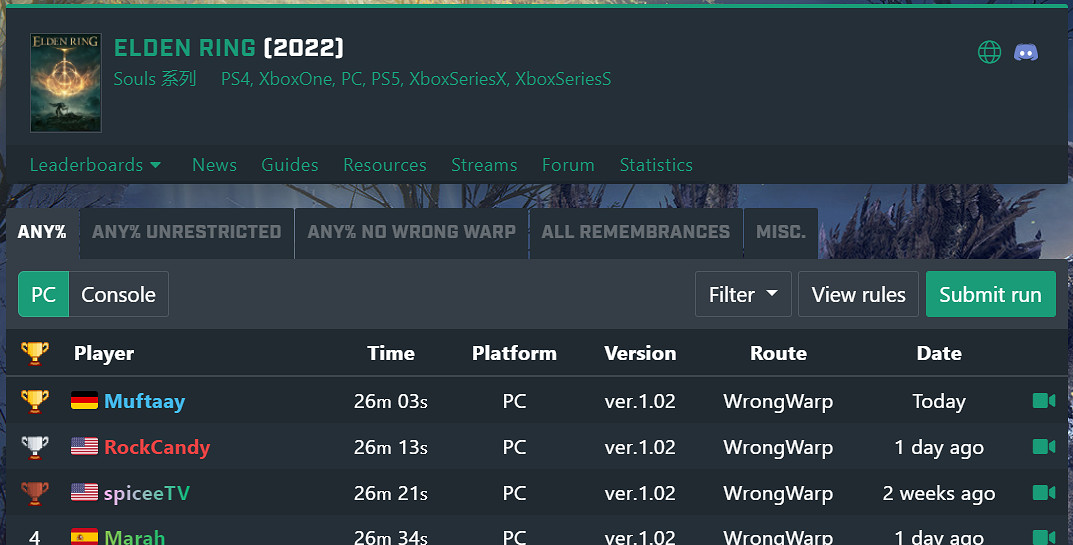Expand the Leaderboards dropdown menu
Screen dimensions: 1073x545
coord(95,165)
